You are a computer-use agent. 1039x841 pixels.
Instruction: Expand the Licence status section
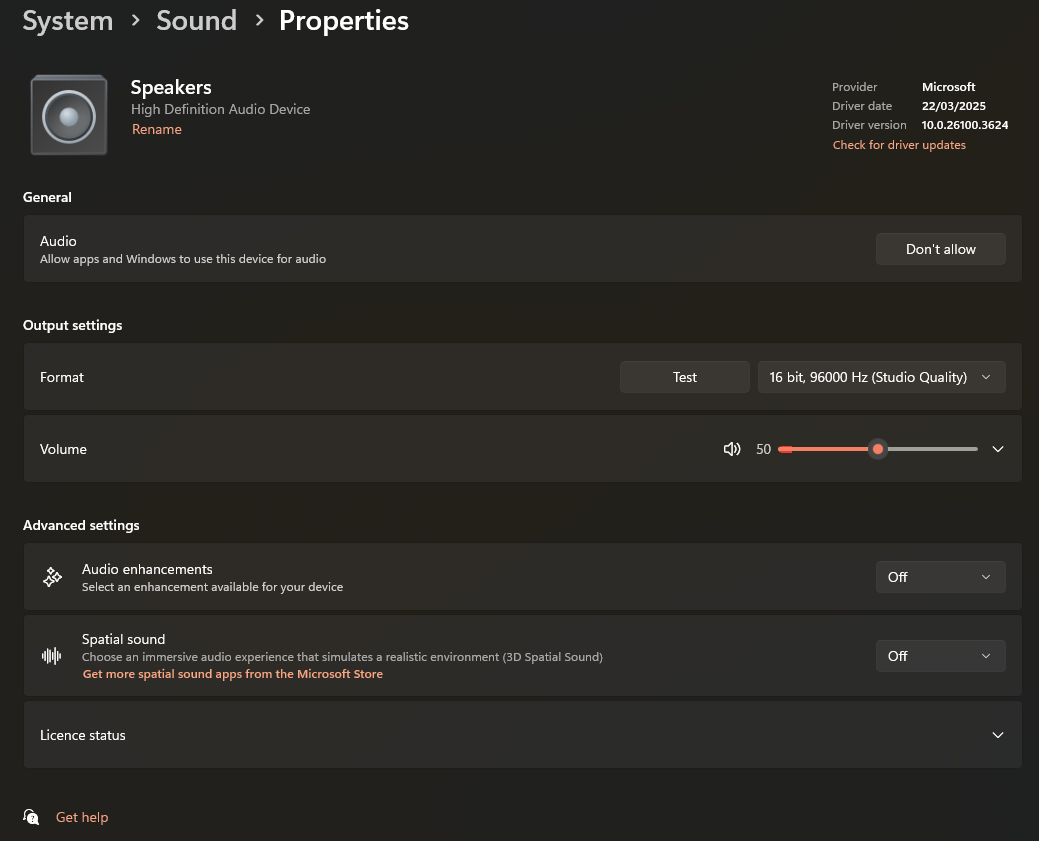[x=997, y=735]
